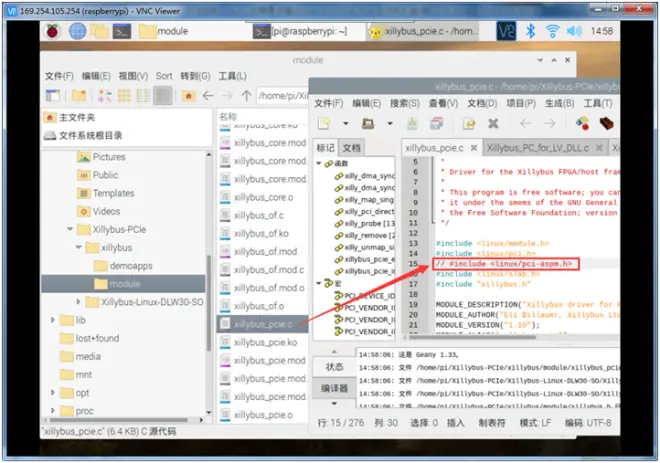This screenshot has width=660, height=463.
Task: Collapse the xillybus folder tree node
Action: 78,247
